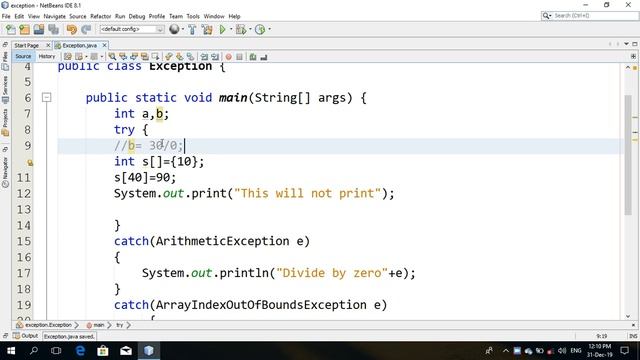Click the Uncomment editor toolbar icon

(264, 57)
